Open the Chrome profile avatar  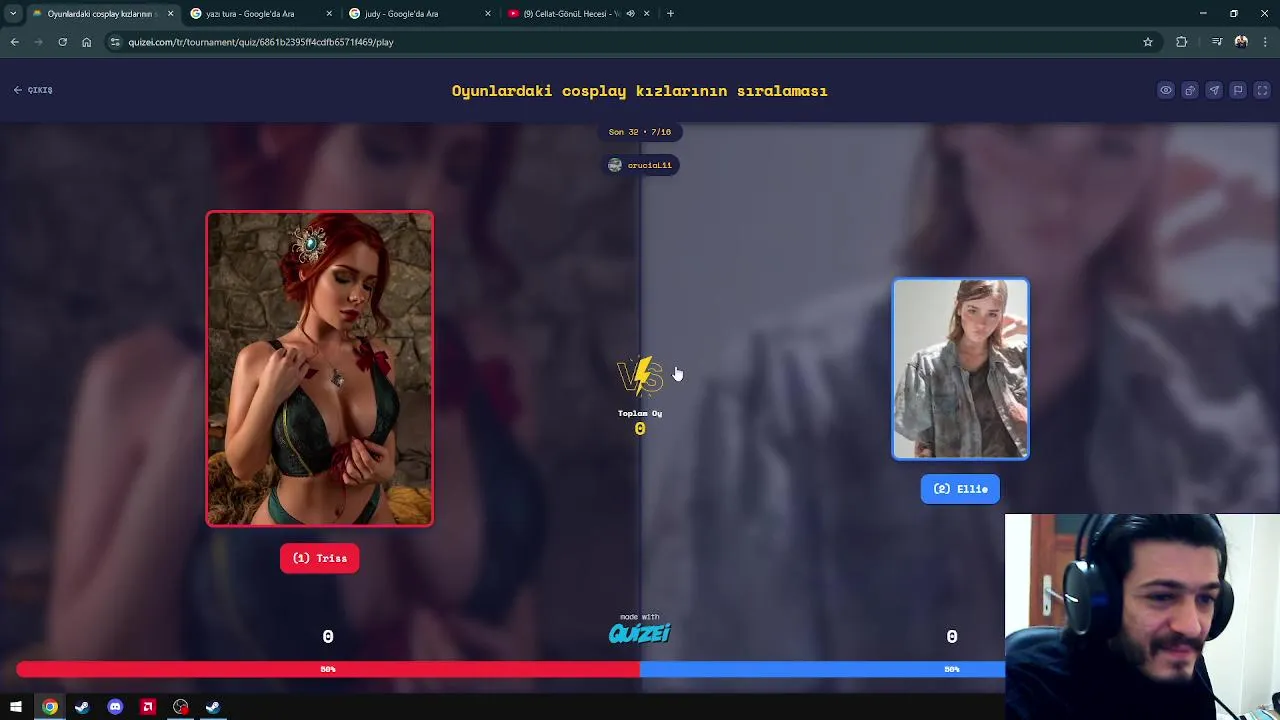[x=1241, y=42]
